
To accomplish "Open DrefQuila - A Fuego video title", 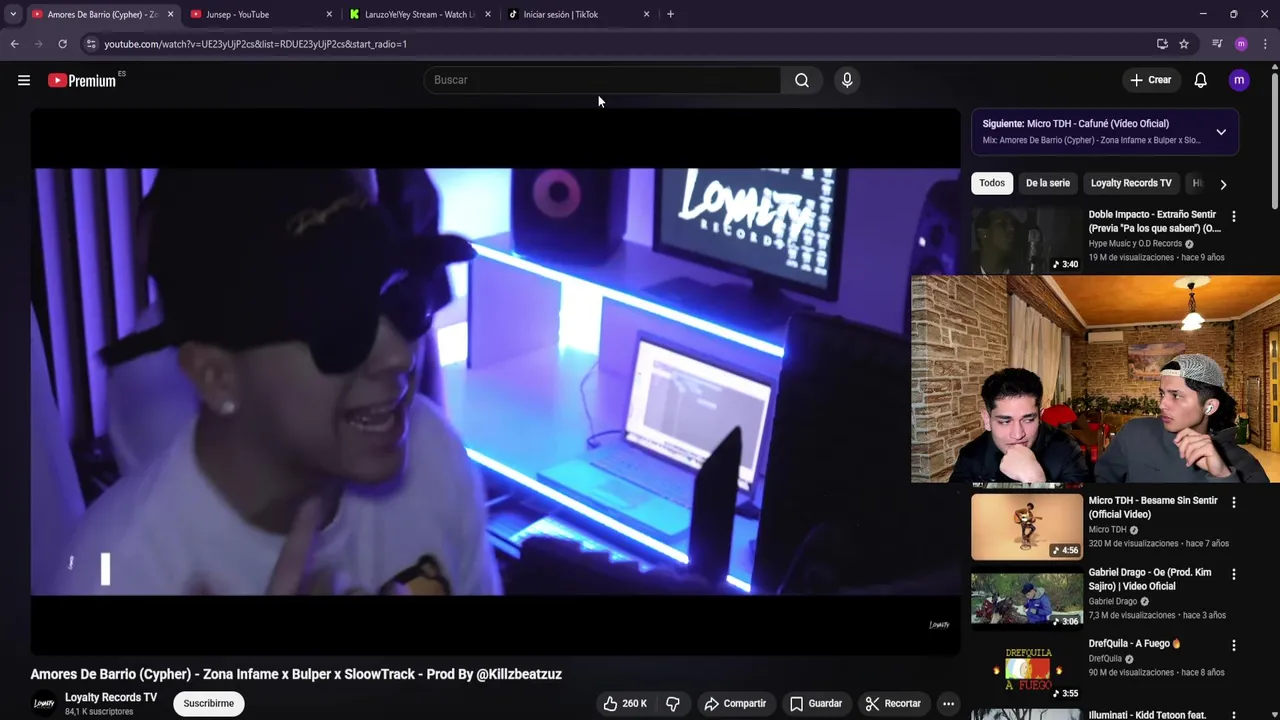I will coord(1135,644).
